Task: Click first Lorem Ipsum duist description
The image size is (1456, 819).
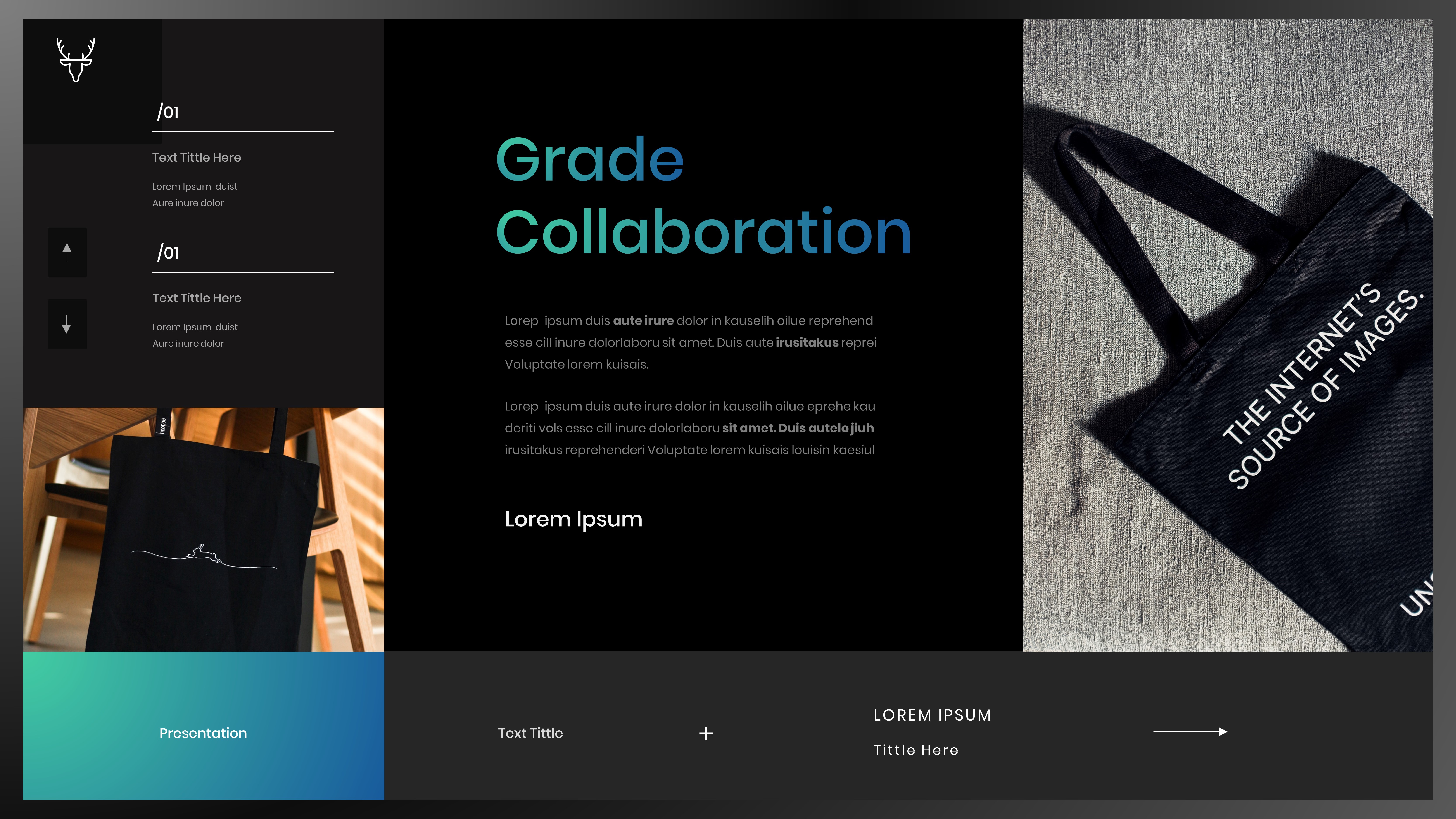Action: pos(194,187)
